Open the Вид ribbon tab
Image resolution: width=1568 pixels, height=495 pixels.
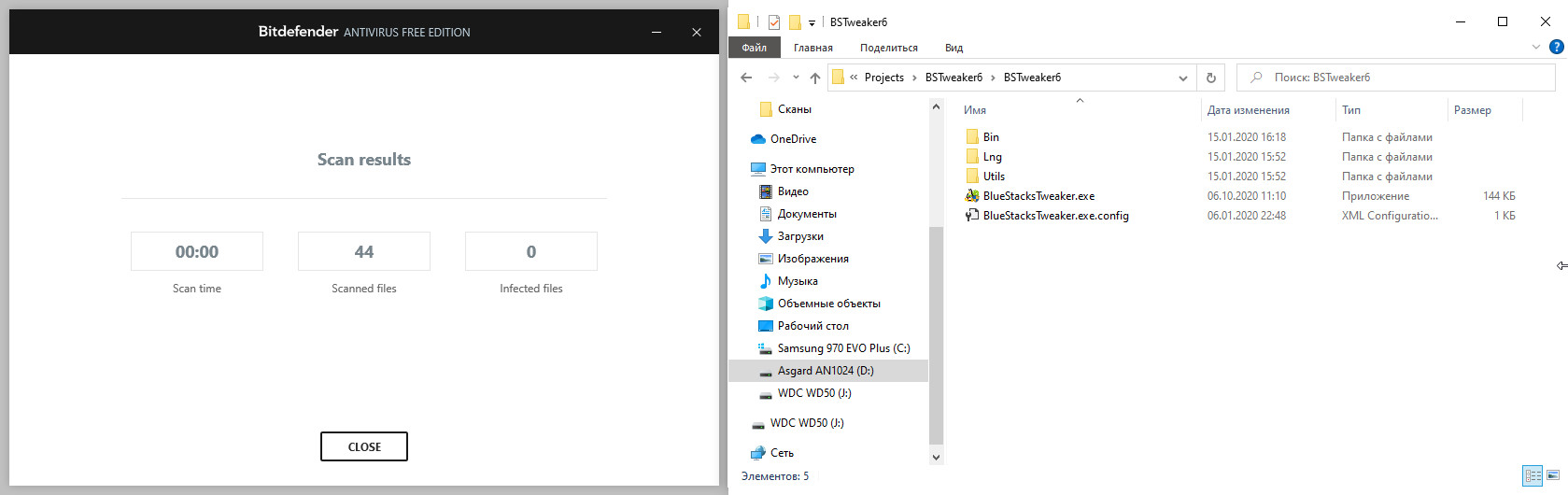pos(954,48)
